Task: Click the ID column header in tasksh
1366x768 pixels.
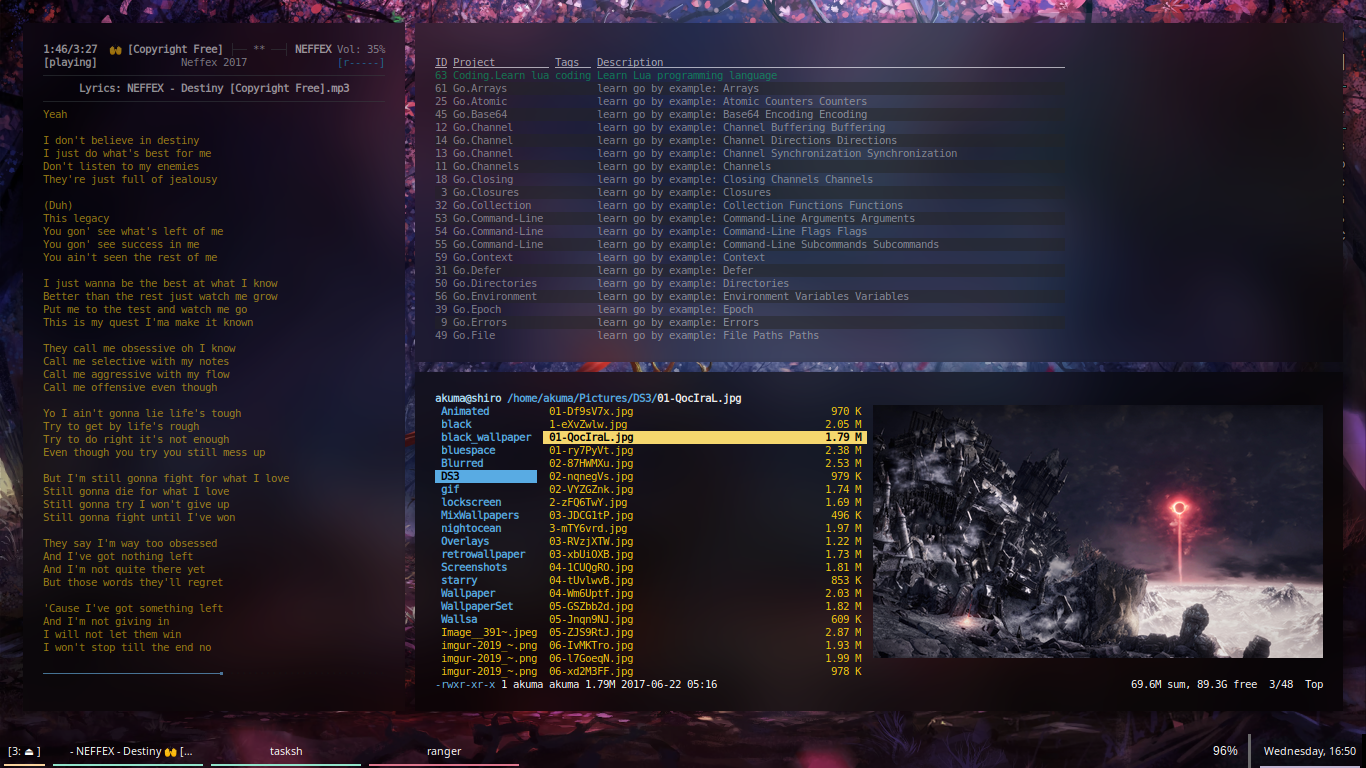Action: coord(441,62)
